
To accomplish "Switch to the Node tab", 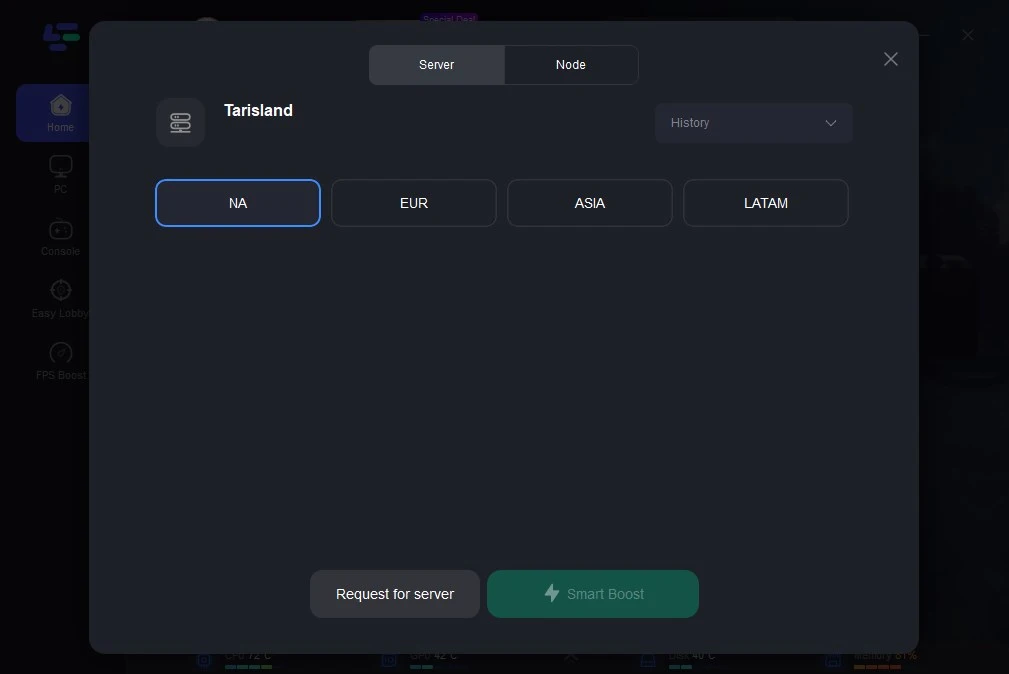I will tap(571, 64).
